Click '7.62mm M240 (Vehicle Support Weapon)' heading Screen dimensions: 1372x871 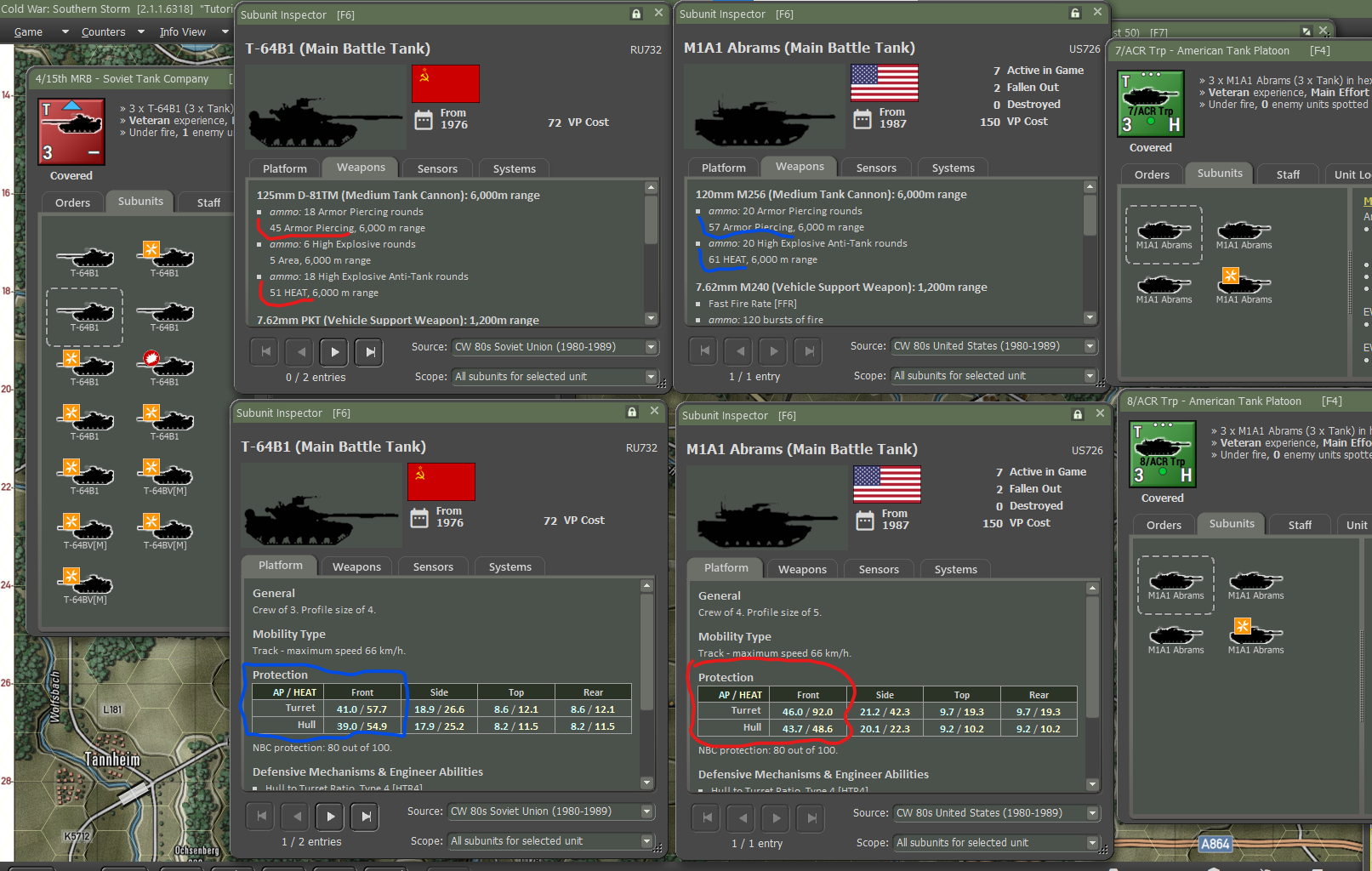click(841, 287)
